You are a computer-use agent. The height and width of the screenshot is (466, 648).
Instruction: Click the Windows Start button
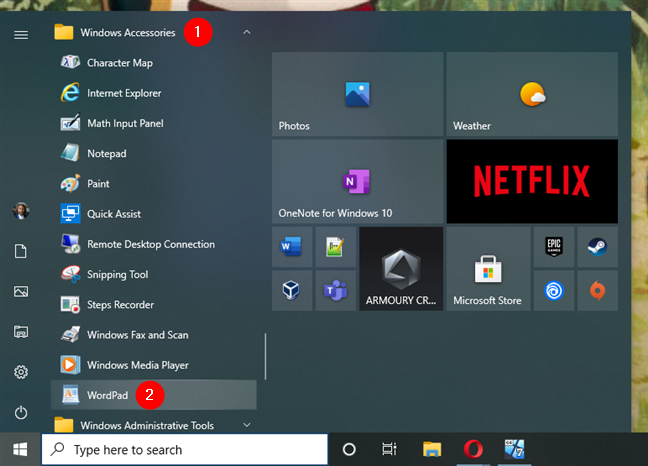pos(20,449)
